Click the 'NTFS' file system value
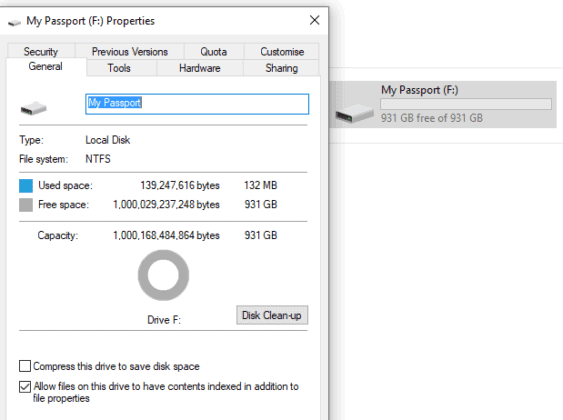563x420 pixels. pyautogui.click(x=98, y=159)
